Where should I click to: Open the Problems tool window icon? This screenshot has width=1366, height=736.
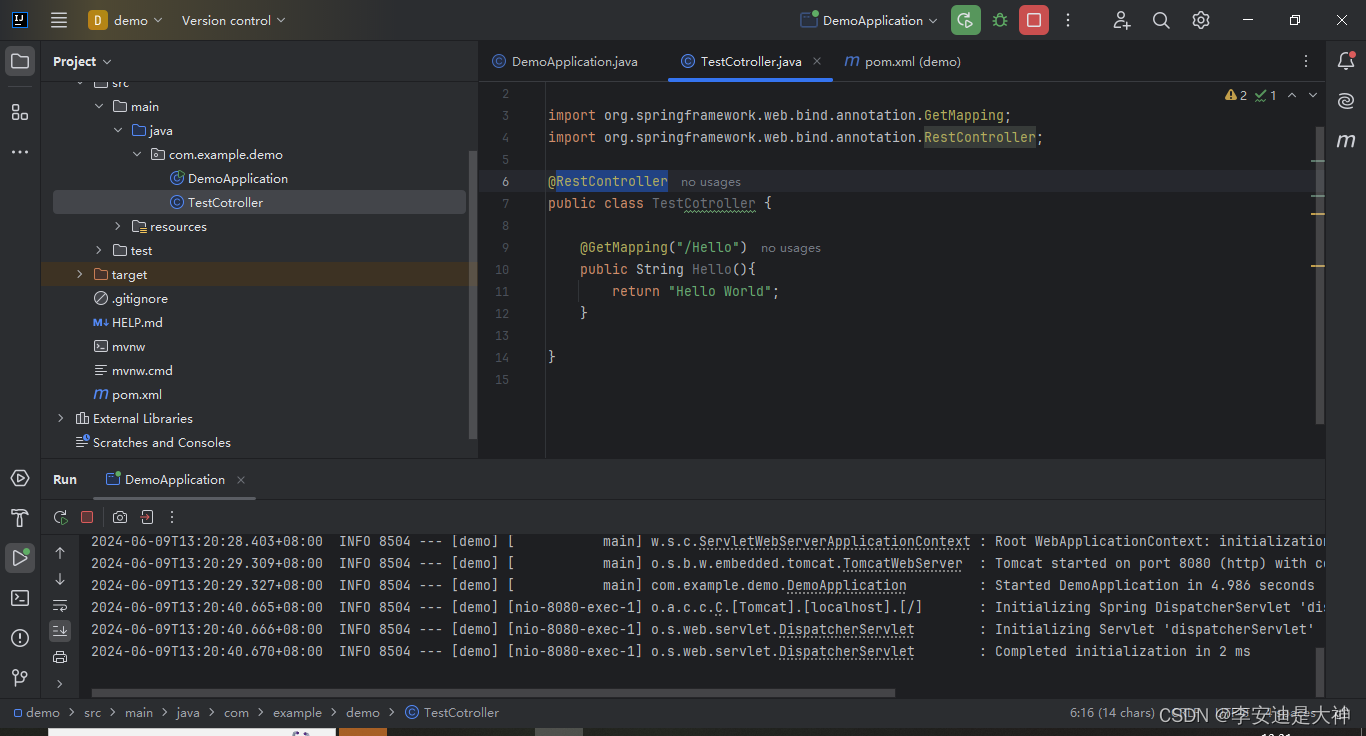pos(20,638)
